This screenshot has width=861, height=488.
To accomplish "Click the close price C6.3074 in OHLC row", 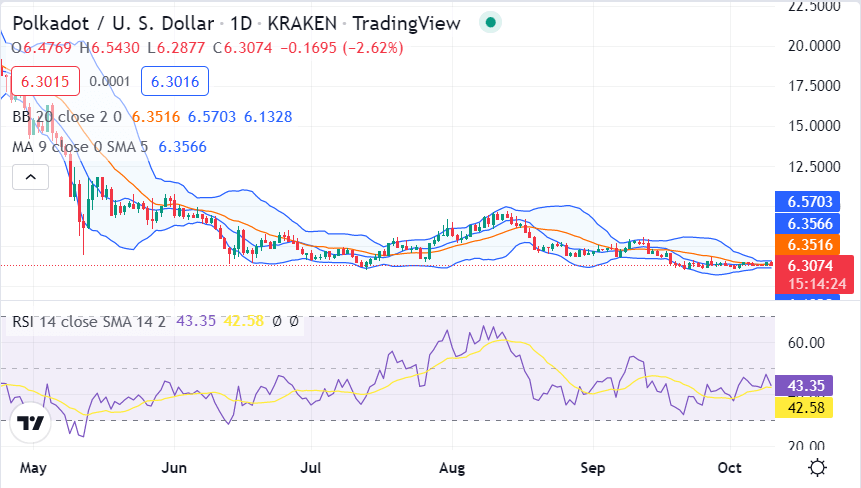I will click(x=243, y=48).
